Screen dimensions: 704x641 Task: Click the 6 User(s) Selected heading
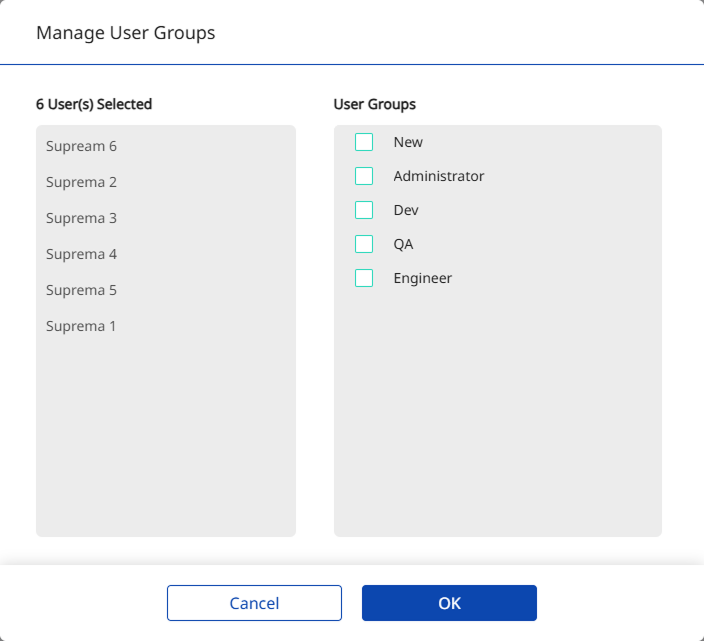click(x=94, y=104)
